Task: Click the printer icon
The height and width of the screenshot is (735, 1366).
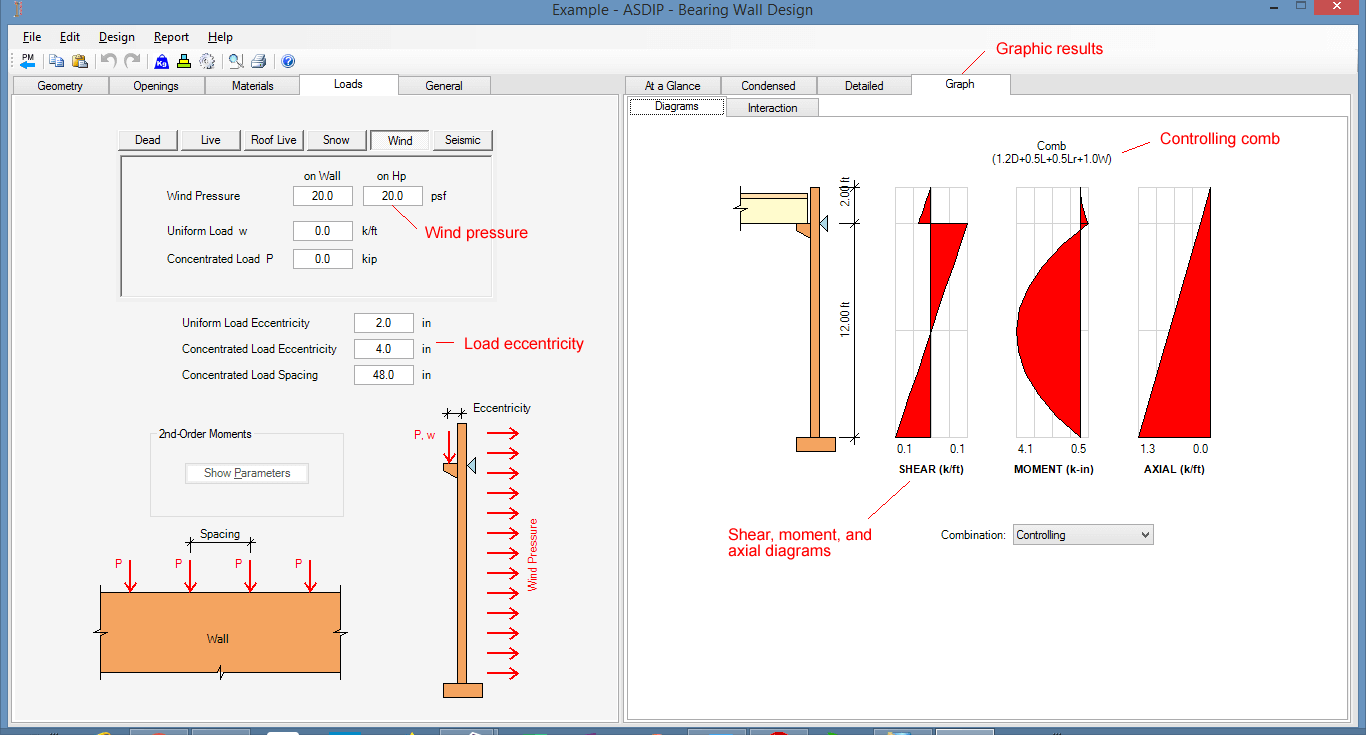Action: click(258, 61)
